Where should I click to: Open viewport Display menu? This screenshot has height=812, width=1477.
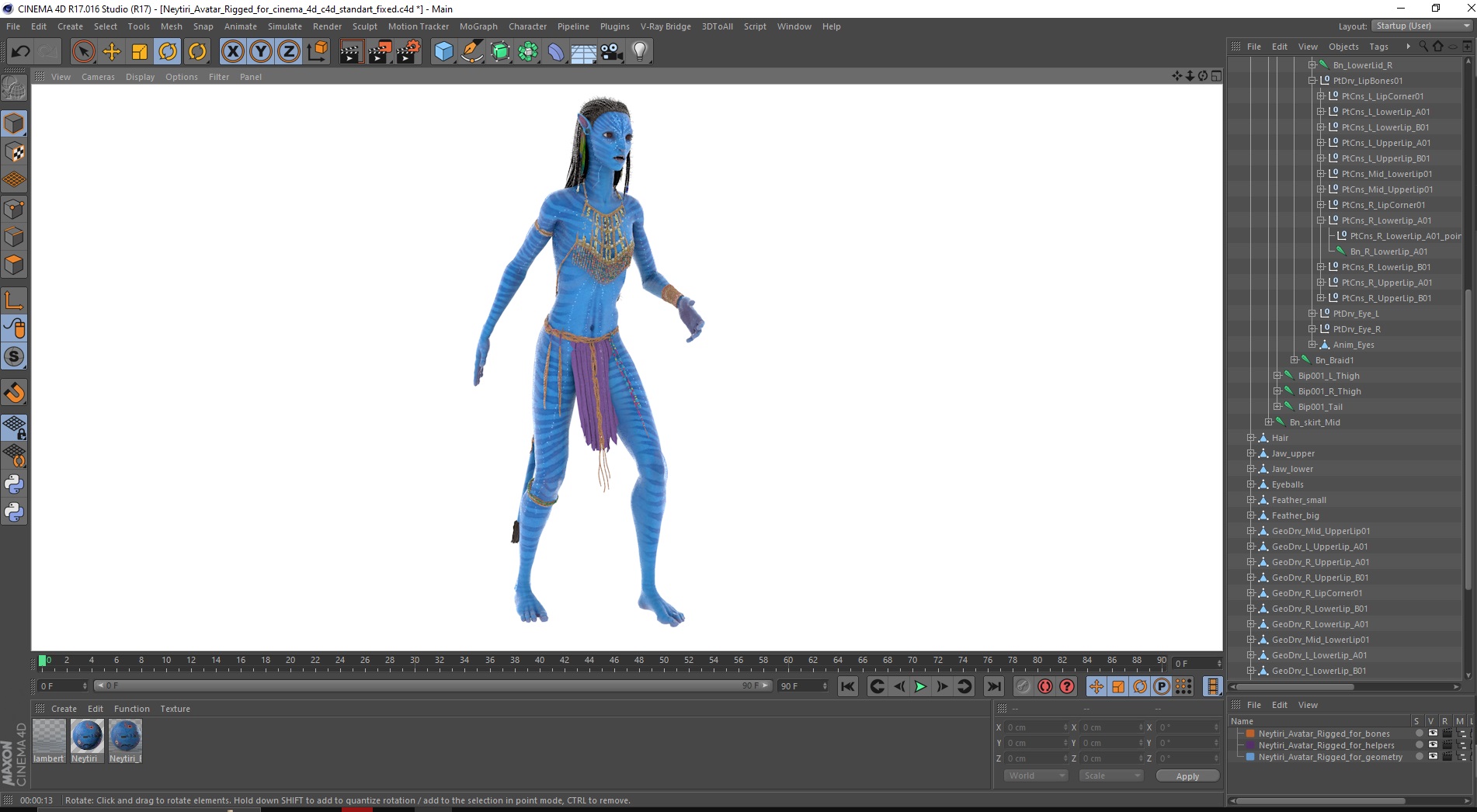point(140,77)
